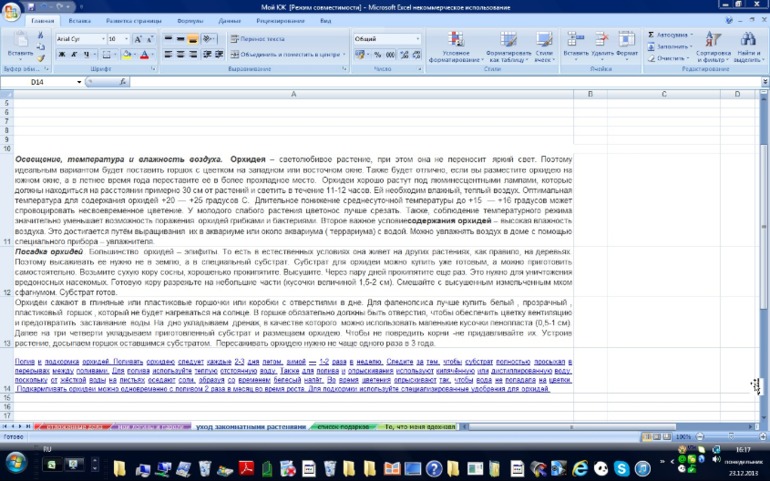Switch to the 'Вставка' ribbon tab
This screenshot has height=481, width=770.
pyautogui.click(x=80, y=20)
